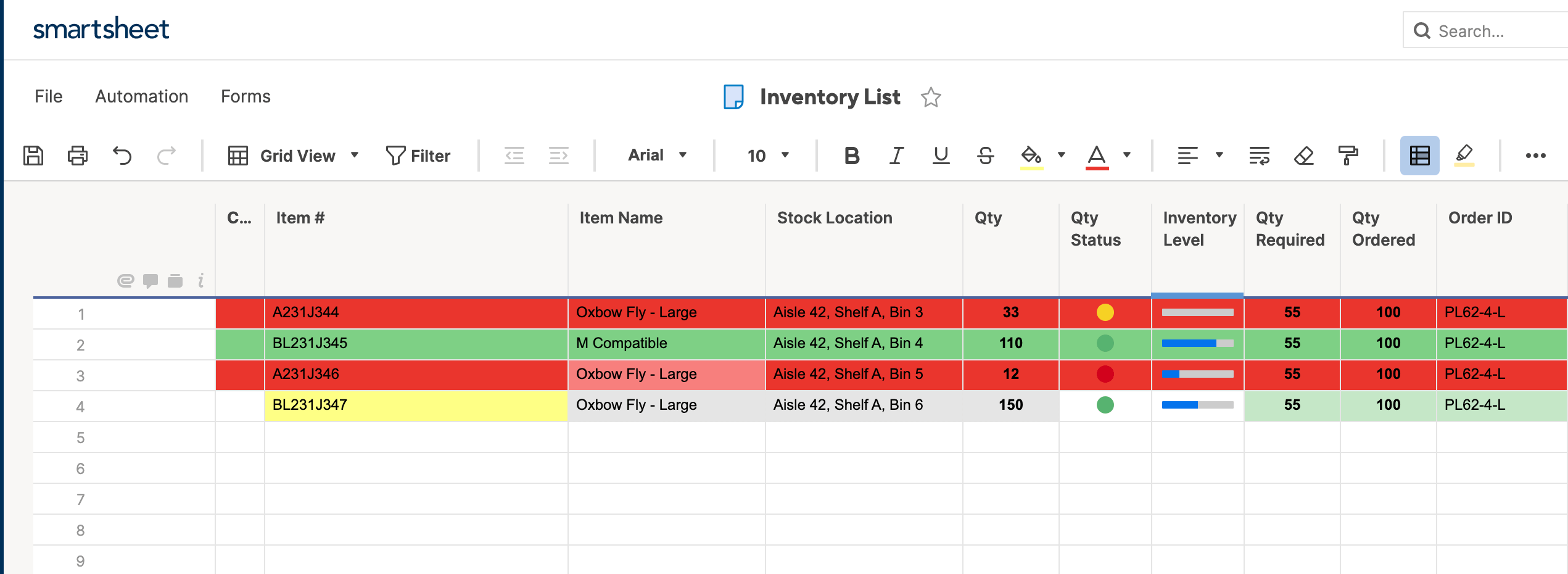Viewport: 1568px width, 574px height.
Task: Open the font size 10 dropdown
Action: tap(767, 156)
